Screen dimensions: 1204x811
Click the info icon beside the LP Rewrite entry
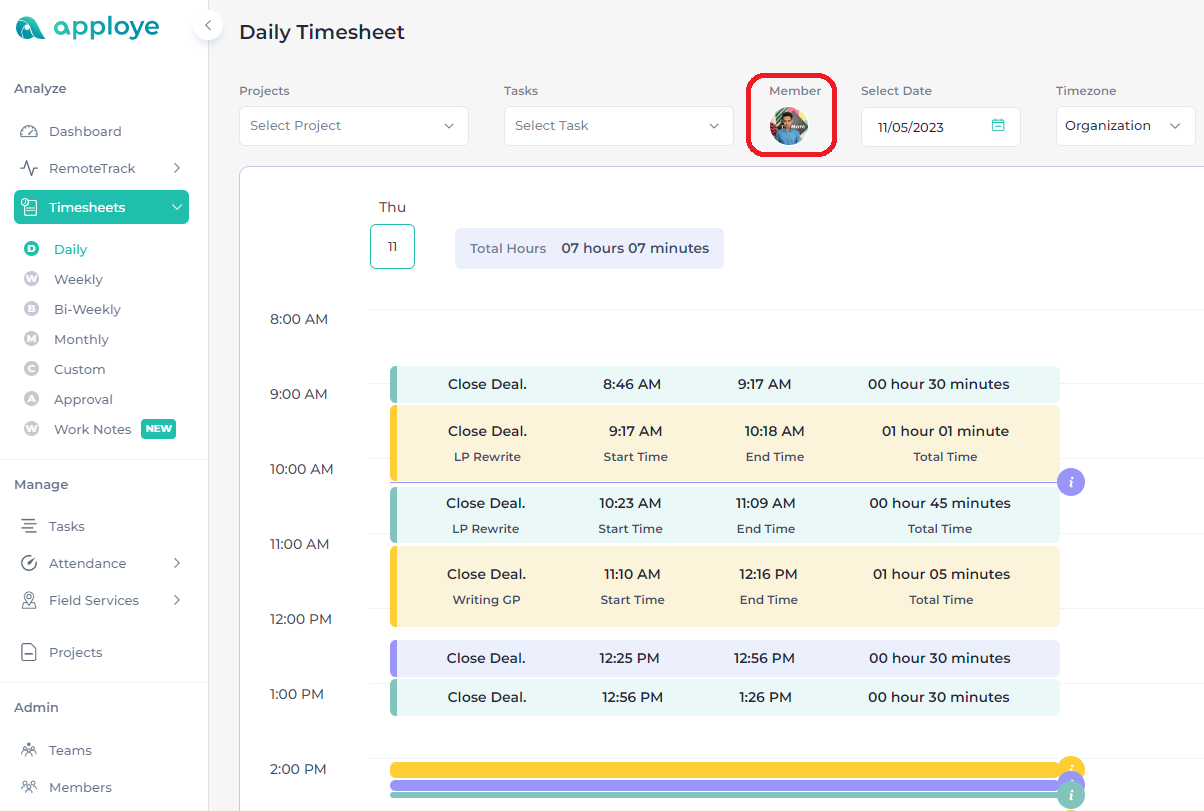(1071, 481)
